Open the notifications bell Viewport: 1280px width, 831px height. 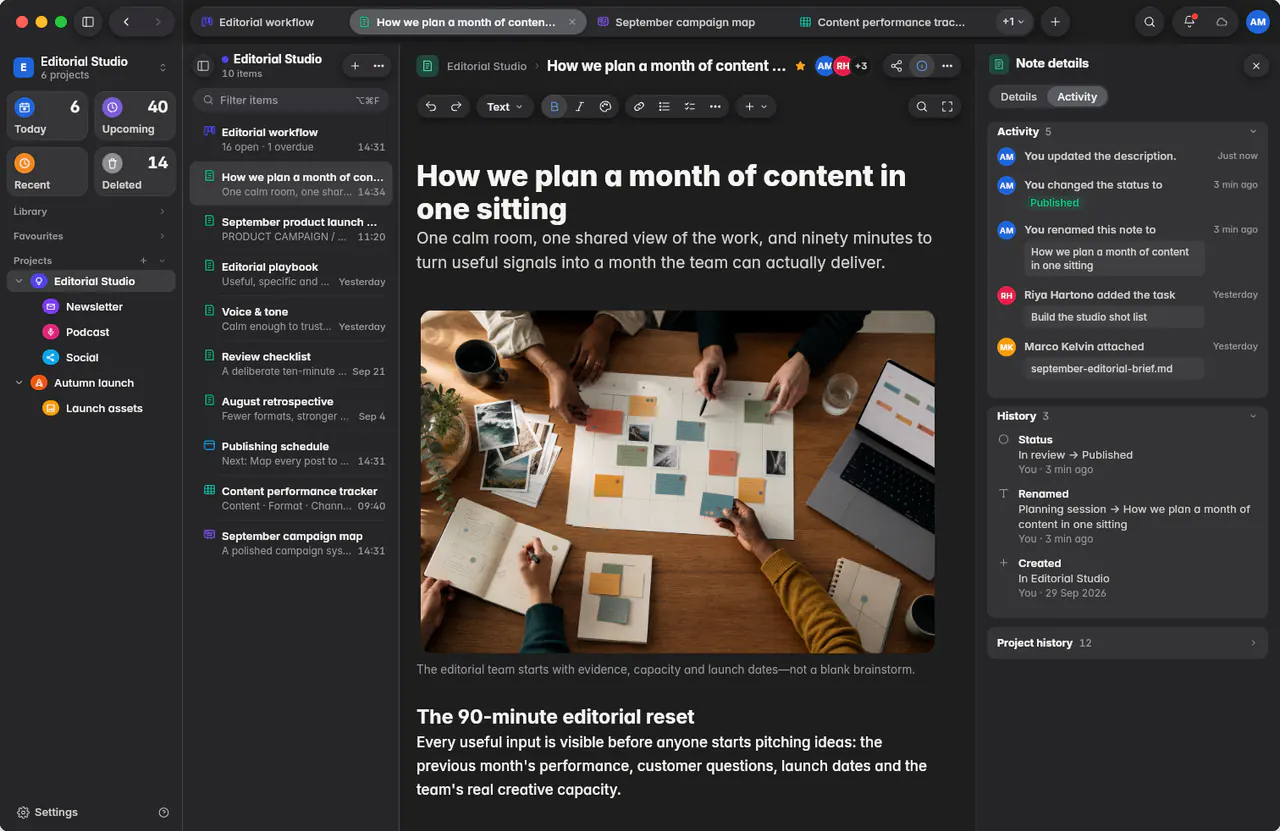1189,22
